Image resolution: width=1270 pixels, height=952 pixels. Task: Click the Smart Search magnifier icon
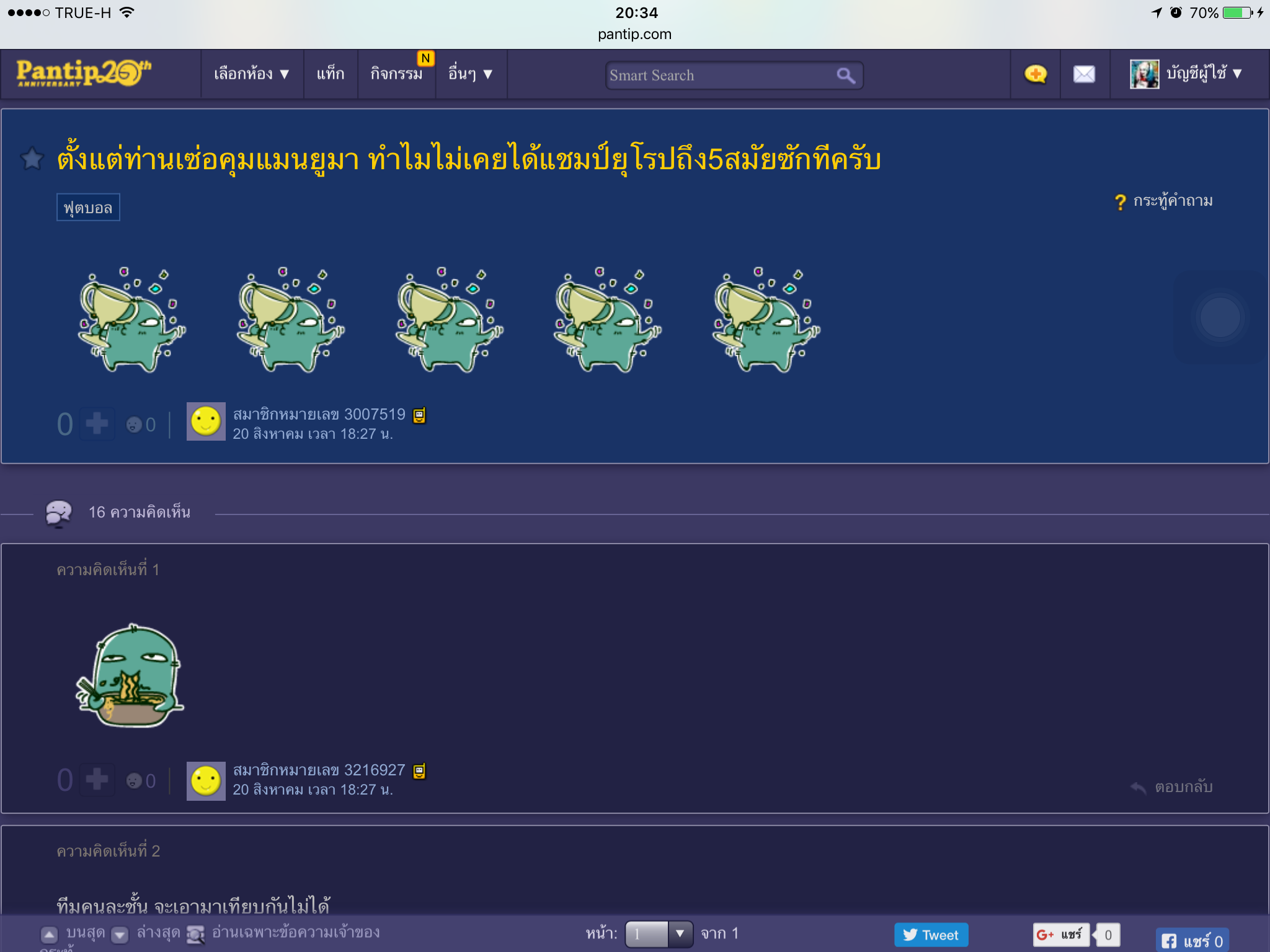(x=845, y=76)
